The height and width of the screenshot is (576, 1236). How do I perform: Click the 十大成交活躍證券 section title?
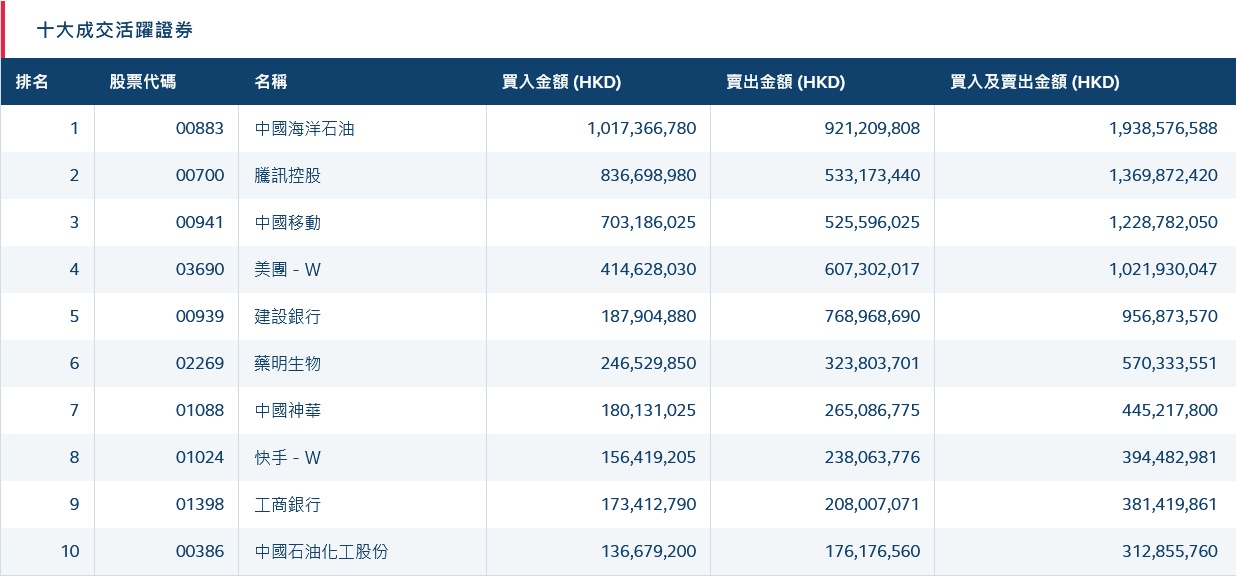coord(115,30)
